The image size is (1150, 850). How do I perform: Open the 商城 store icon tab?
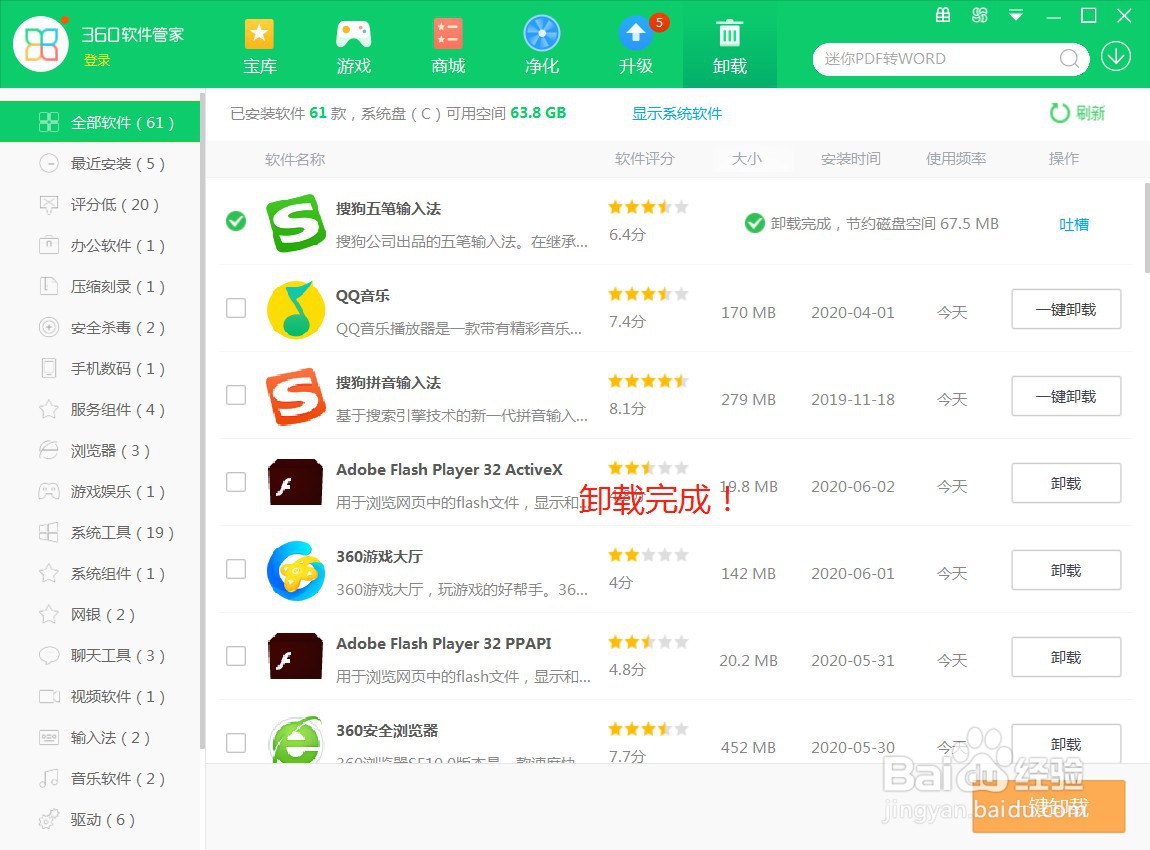(x=447, y=45)
